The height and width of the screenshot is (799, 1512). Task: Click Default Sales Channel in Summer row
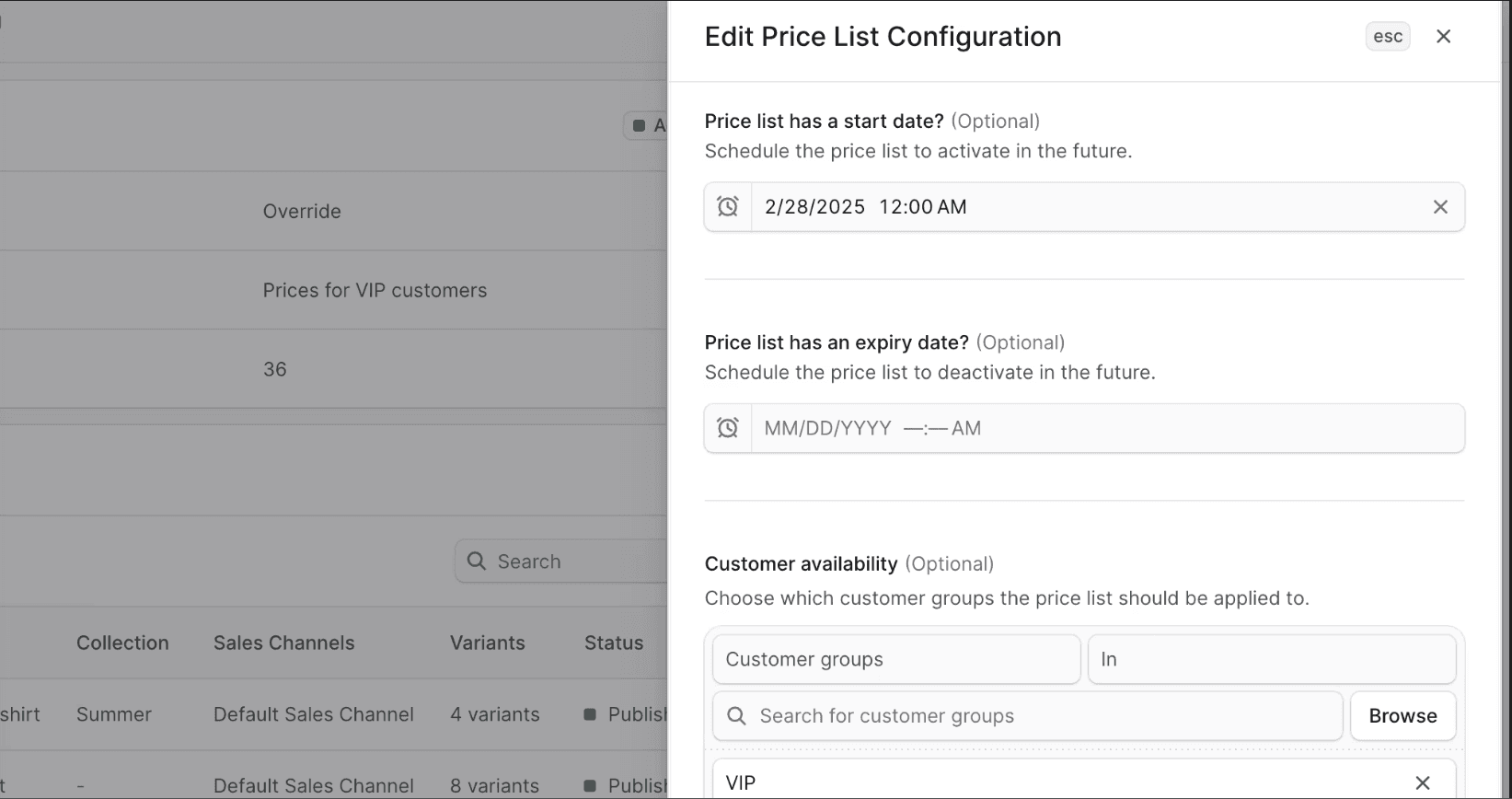tap(314, 714)
